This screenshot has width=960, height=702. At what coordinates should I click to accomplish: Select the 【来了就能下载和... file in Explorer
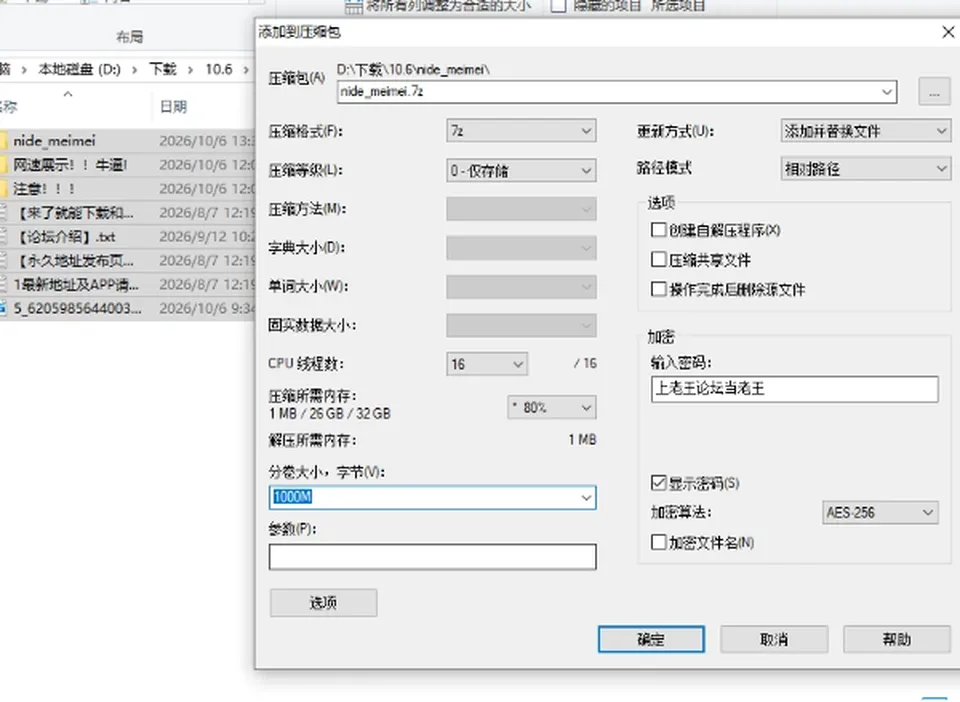pos(75,213)
